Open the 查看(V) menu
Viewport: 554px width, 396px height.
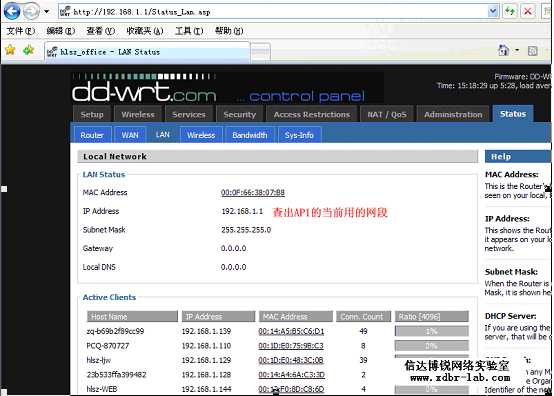click(x=101, y=31)
